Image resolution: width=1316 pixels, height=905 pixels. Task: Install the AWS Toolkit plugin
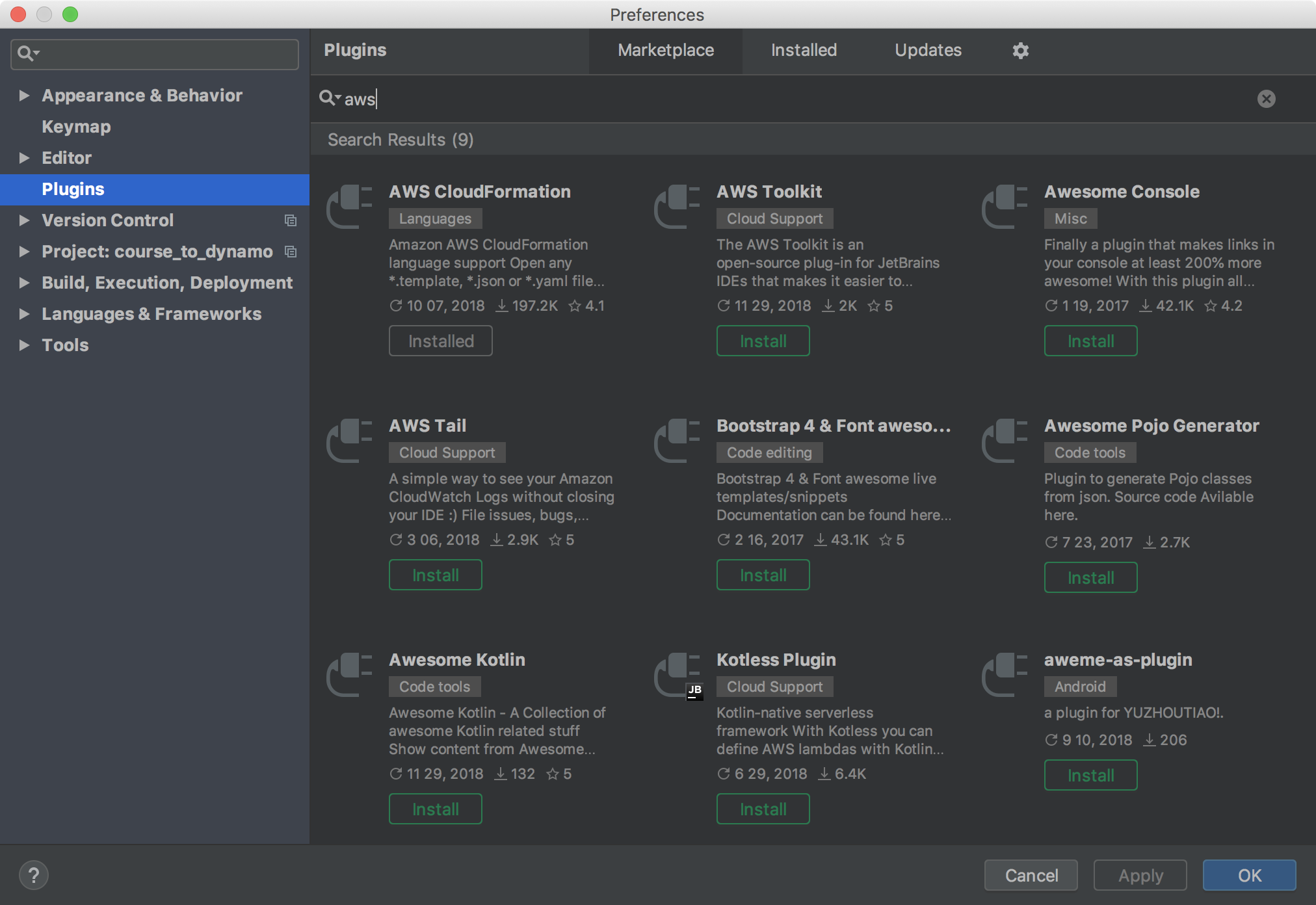(763, 341)
